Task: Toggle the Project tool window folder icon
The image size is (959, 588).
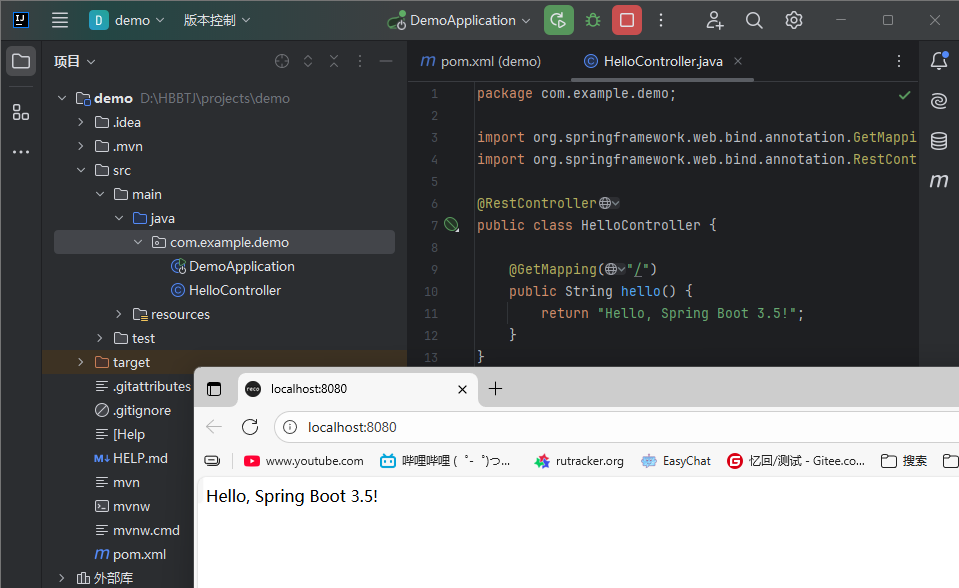Action: pyautogui.click(x=21, y=61)
